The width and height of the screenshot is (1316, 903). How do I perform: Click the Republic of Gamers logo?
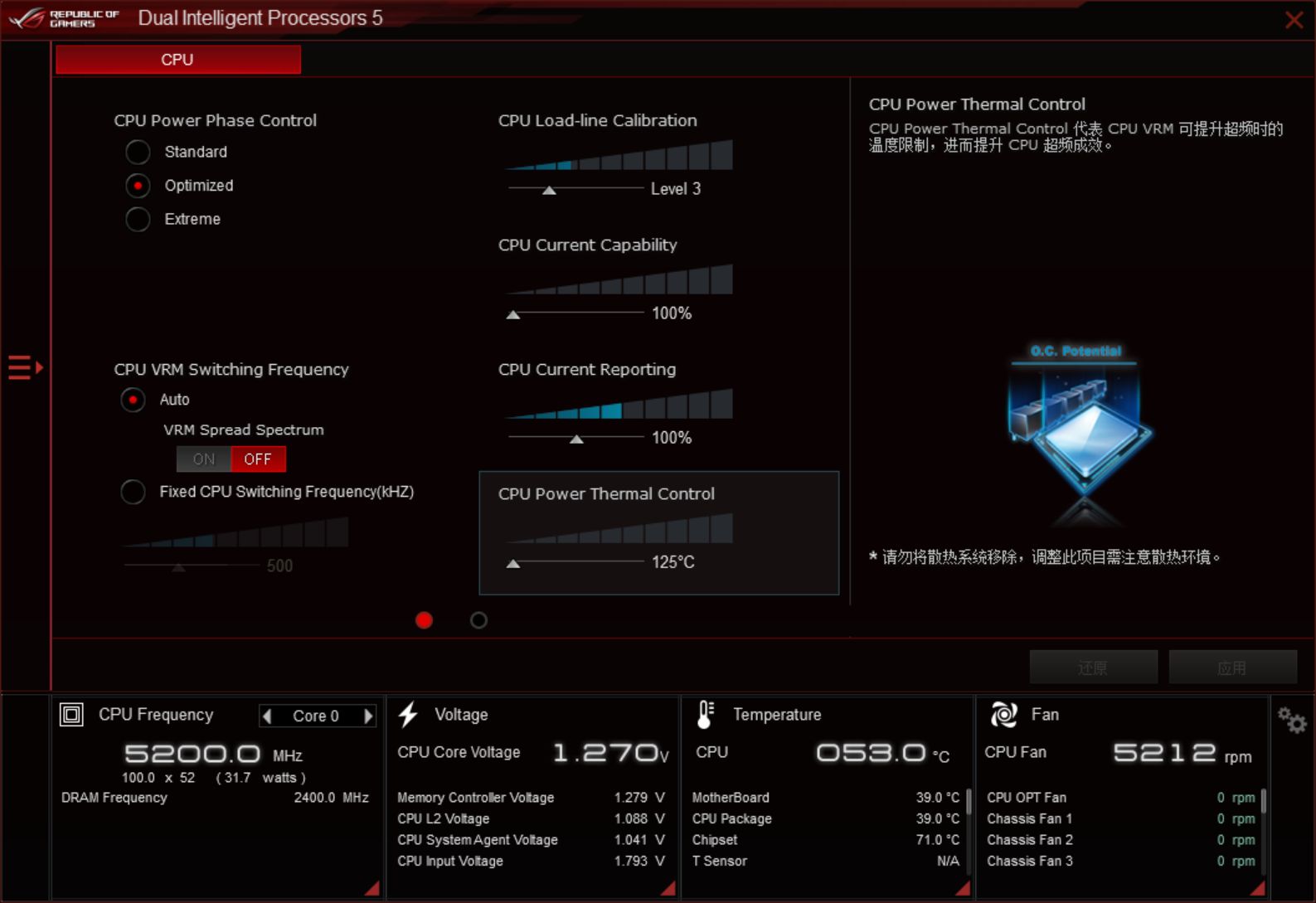[65, 18]
